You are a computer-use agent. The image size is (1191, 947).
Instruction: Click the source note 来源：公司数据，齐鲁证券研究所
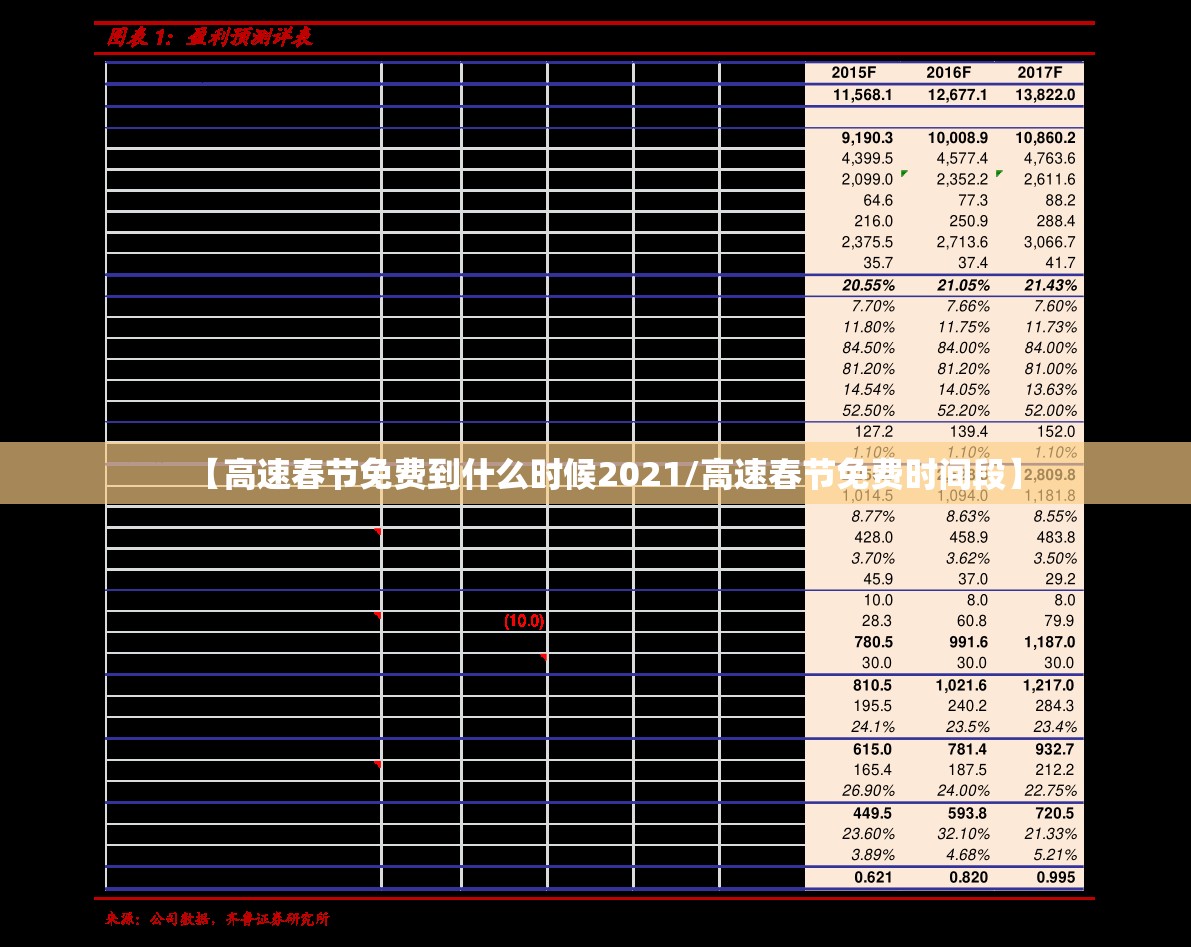217,919
